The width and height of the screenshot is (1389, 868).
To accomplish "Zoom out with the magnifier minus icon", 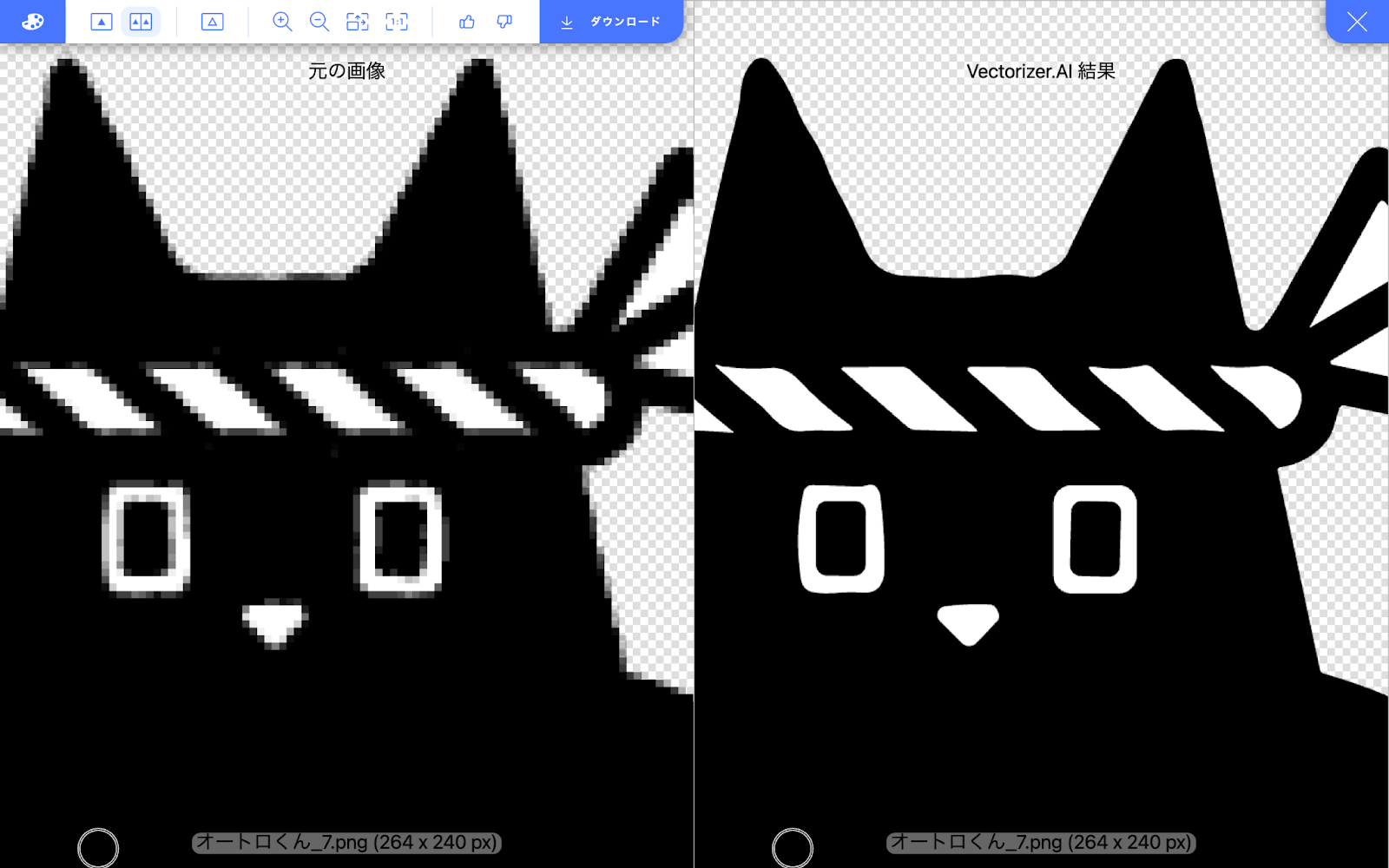I will tap(319, 22).
